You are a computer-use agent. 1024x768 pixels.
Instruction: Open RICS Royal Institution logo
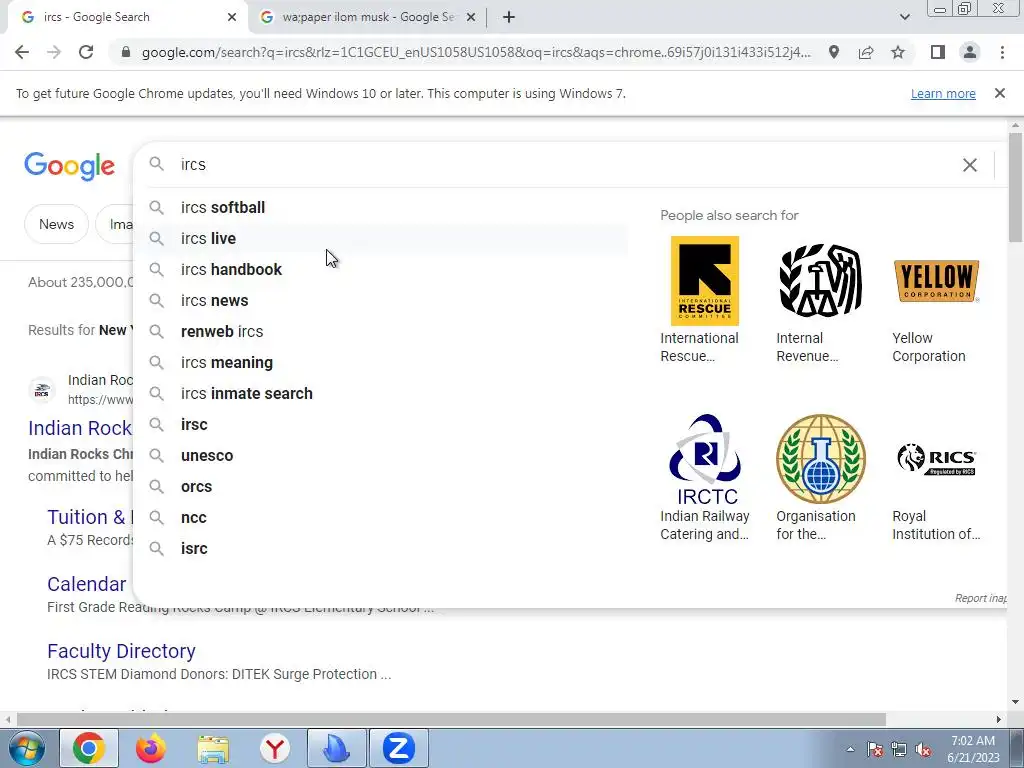(x=936, y=458)
